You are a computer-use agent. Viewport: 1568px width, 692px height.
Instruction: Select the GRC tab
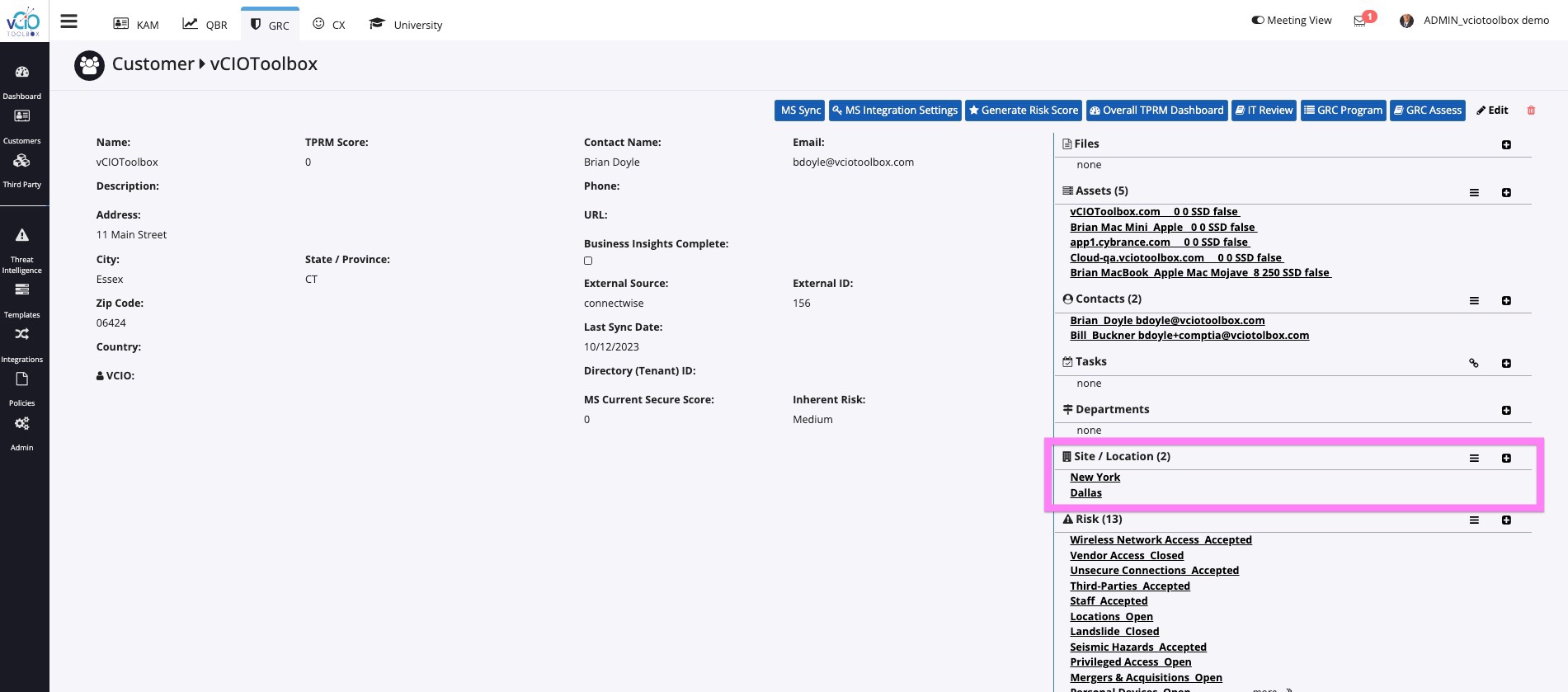[270, 25]
